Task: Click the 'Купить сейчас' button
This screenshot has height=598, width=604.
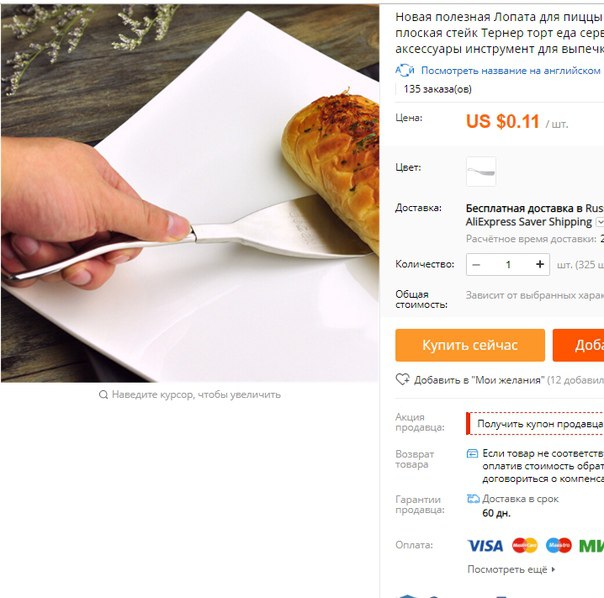Action: (x=470, y=345)
